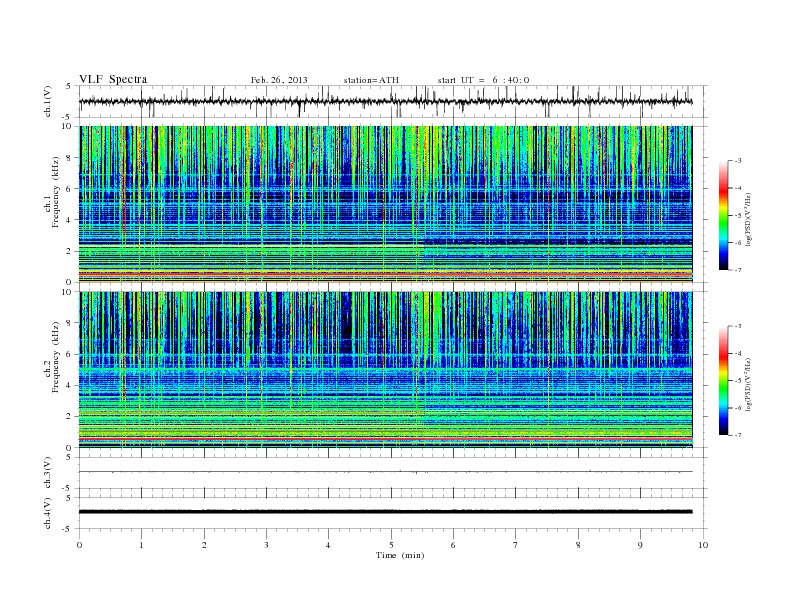Click the ch.1(V) waveform axis label
The height and width of the screenshot is (612, 792).
[x=48, y=101]
